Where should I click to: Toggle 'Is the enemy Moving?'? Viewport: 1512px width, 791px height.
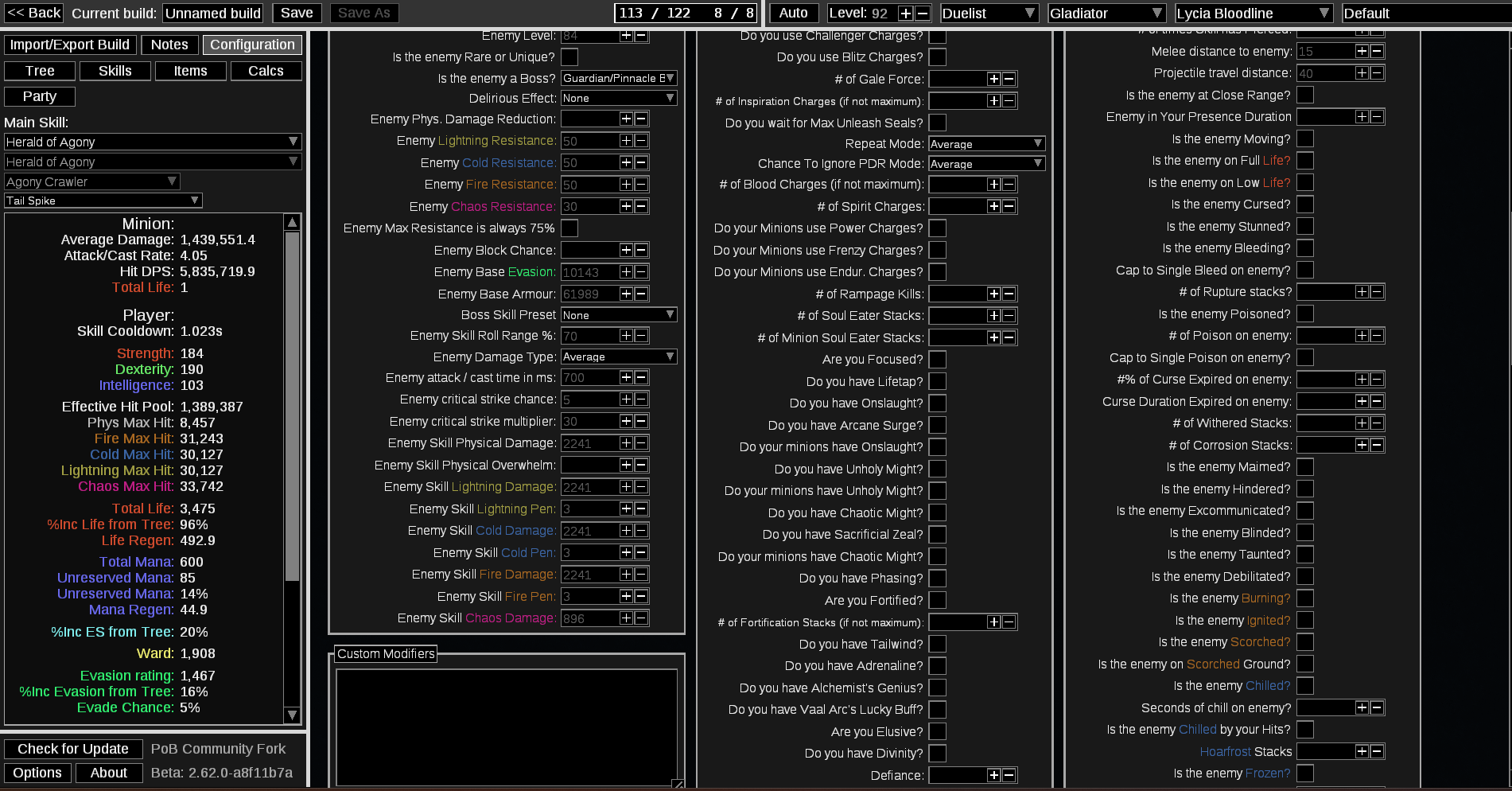click(x=1305, y=138)
